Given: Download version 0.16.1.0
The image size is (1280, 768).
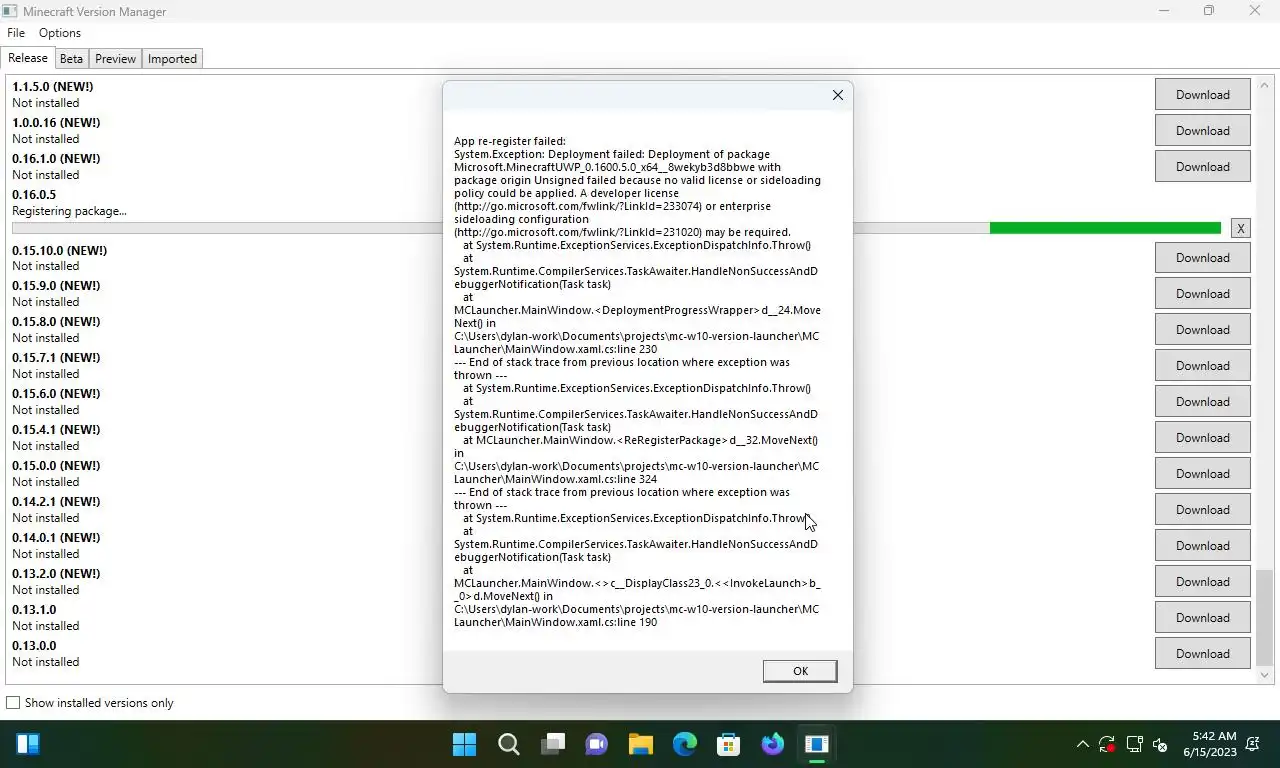Looking at the screenshot, I should (x=1203, y=167).
